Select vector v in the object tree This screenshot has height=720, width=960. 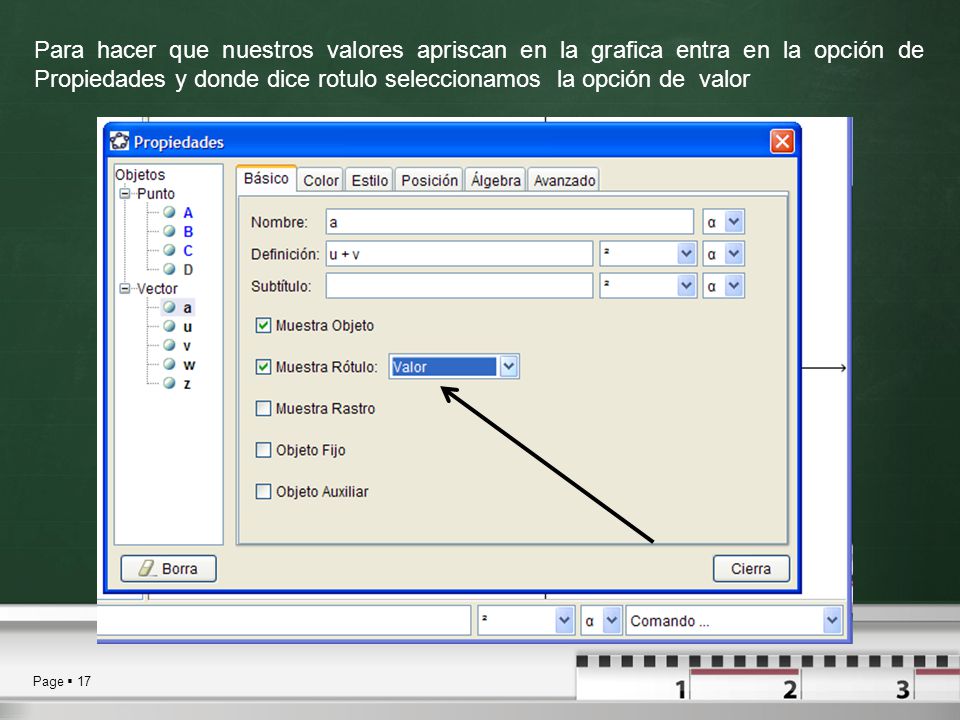[x=187, y=345]
